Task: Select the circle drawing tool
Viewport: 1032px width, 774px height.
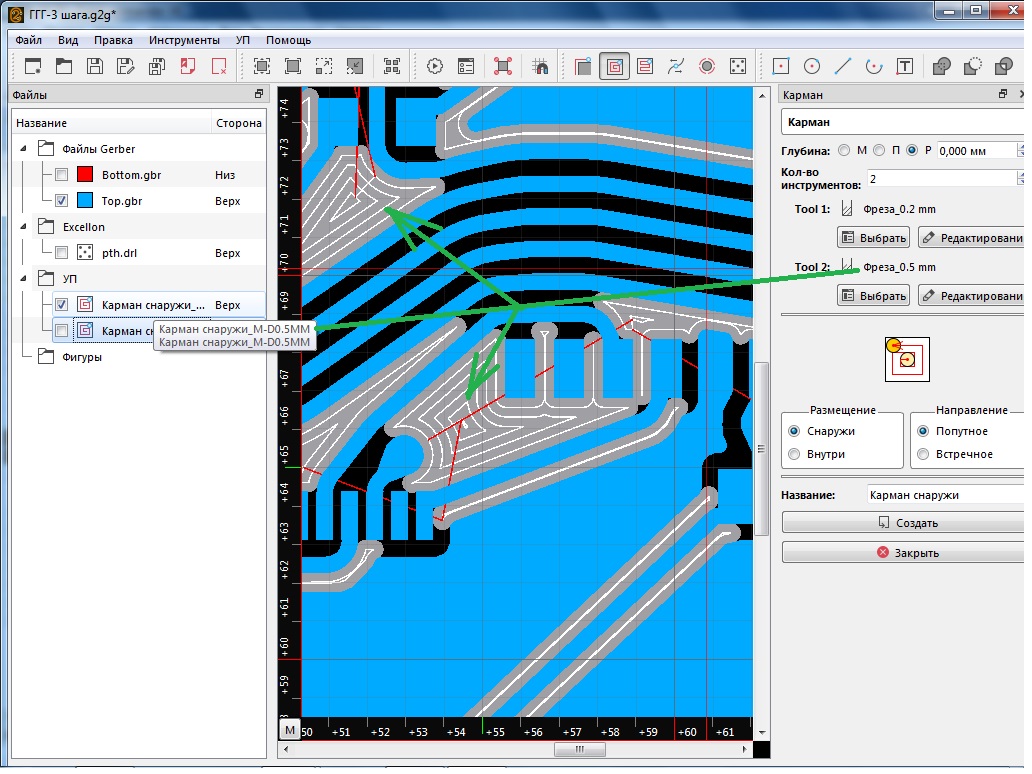Action: point(812,66)
